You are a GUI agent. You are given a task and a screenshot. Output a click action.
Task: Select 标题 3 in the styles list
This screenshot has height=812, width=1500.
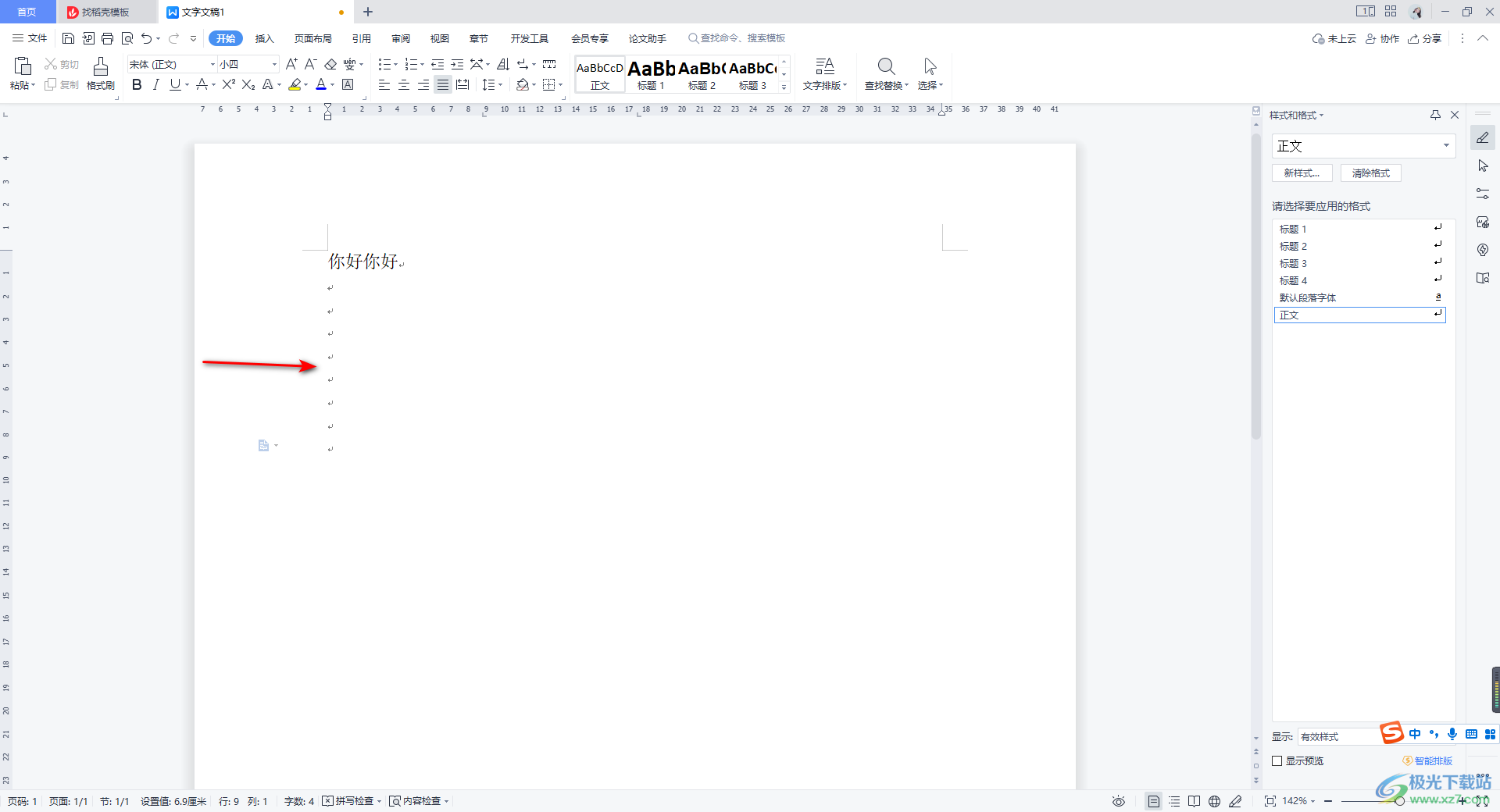(1359, 263)
